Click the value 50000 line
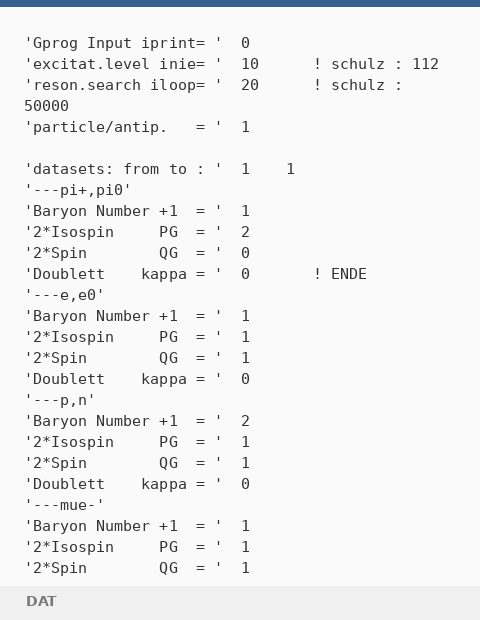The image size is (480, 620). tap(46, 106)
